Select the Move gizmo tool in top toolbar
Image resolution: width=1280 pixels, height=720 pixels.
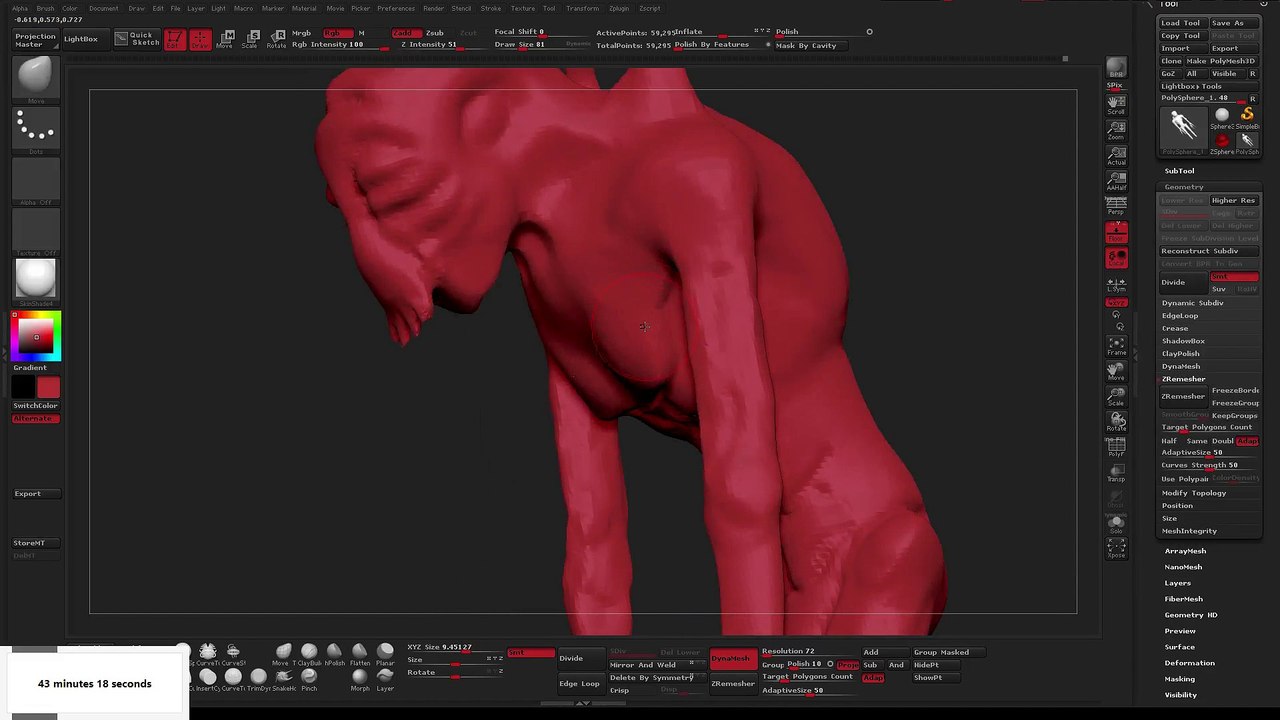226,39
